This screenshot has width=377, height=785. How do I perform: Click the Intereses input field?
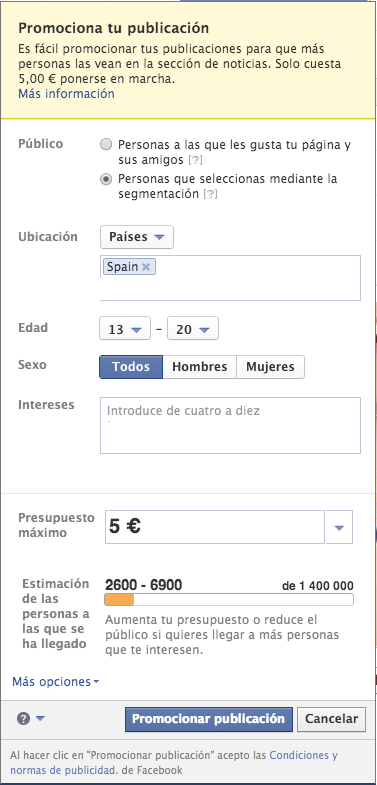tap(230, 426)
